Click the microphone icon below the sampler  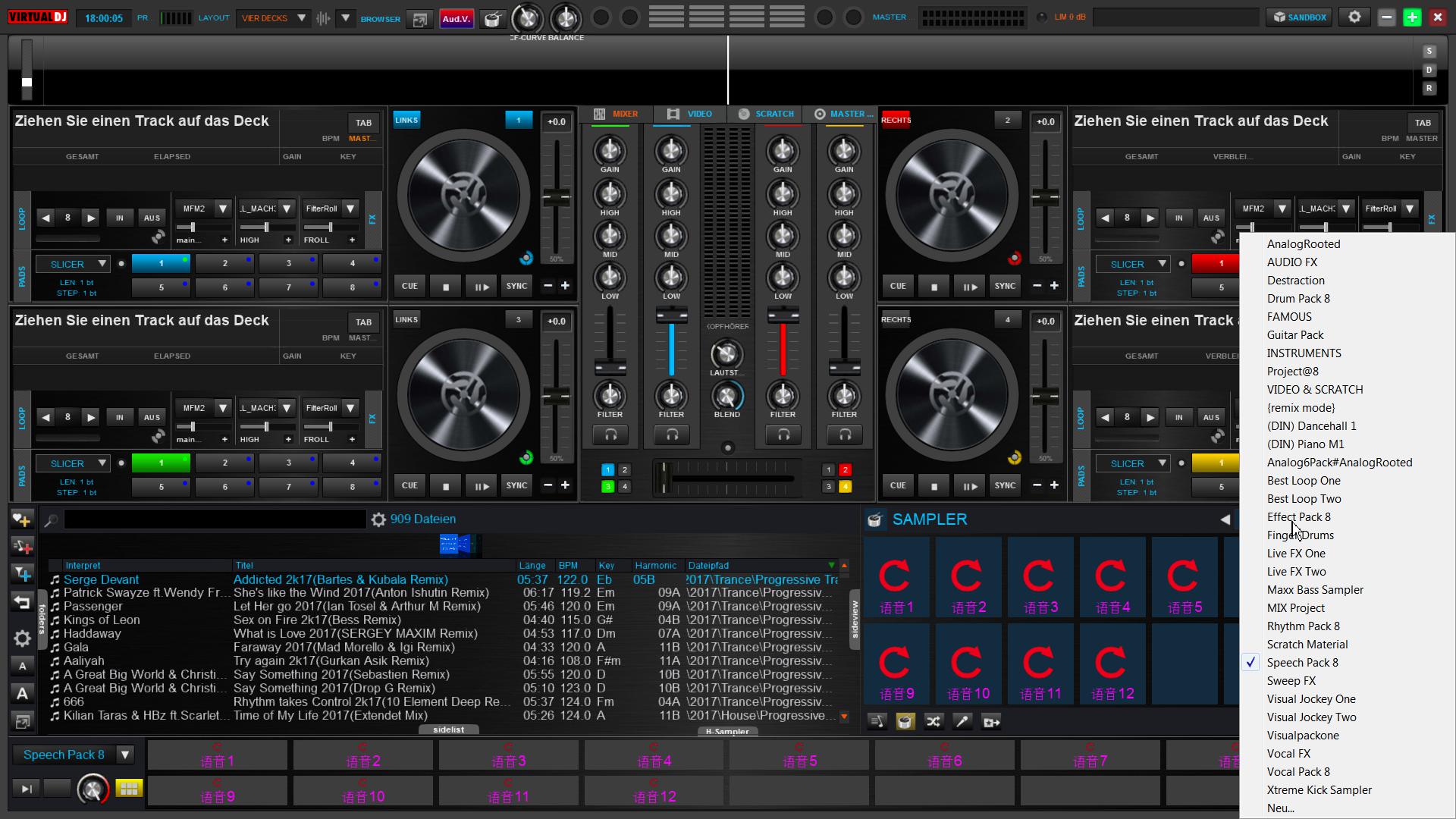962,722
